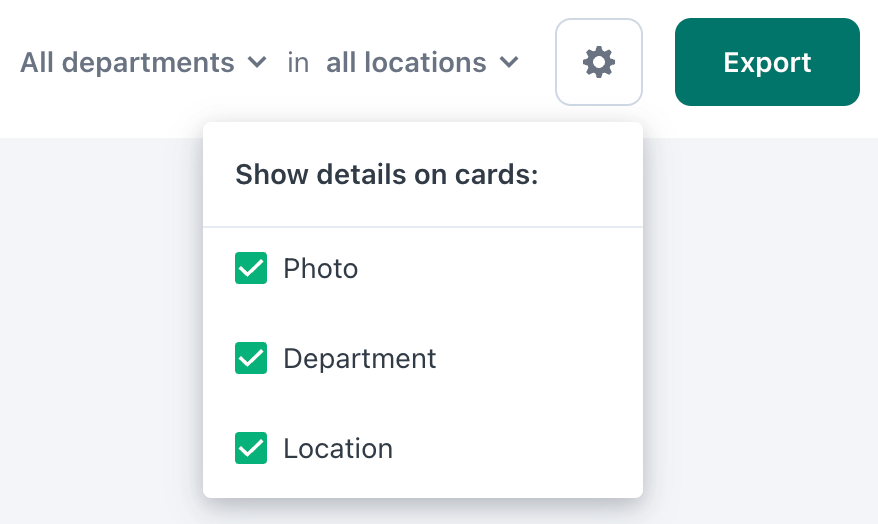Close card details popup via gear button
878x524 pixels.
pyautogui.click(x=599, y=62)
